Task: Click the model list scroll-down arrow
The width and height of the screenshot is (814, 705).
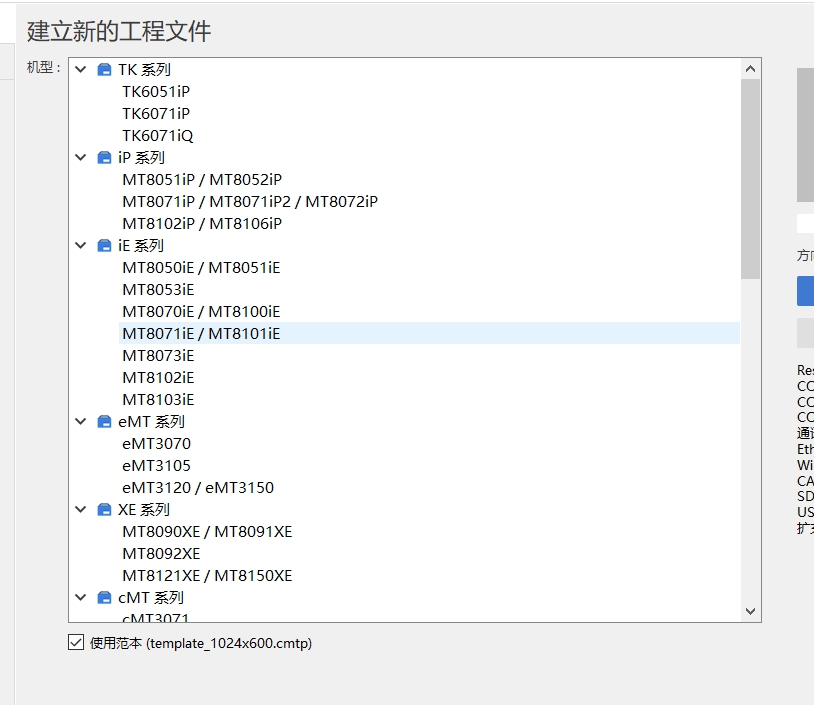Action: [750, 611]
